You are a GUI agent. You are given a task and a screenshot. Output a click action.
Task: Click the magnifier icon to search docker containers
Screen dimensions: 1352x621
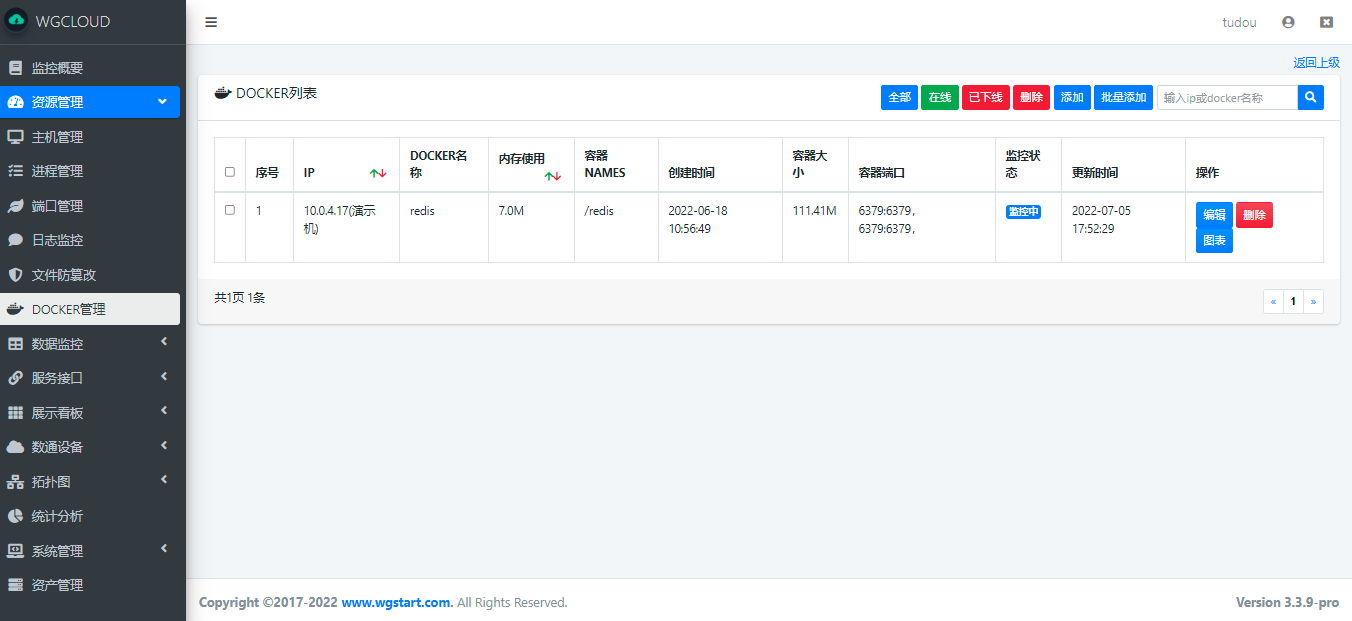click(x=1310, y=97)
